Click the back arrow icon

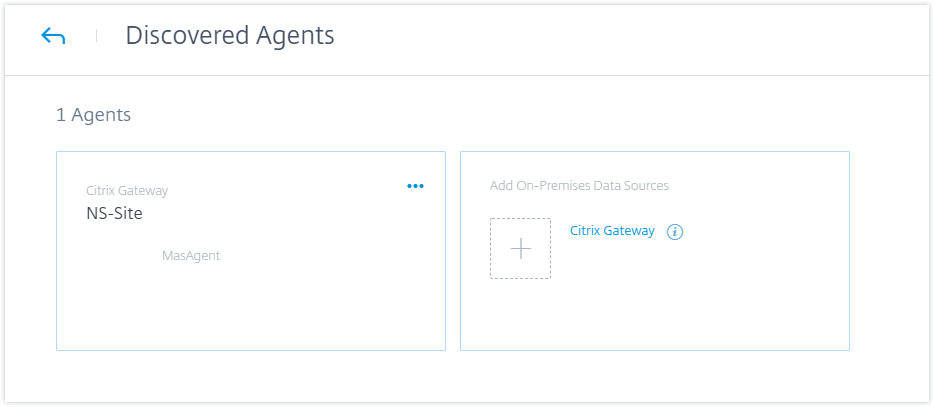point(53,37)
